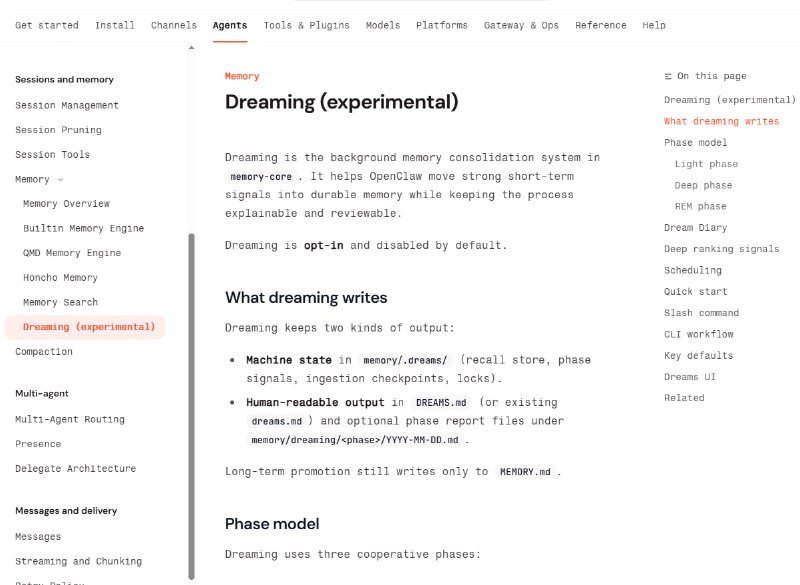Click the 'On this page' list icon
This screenshot has height=585, width=800.
(668, 76)
